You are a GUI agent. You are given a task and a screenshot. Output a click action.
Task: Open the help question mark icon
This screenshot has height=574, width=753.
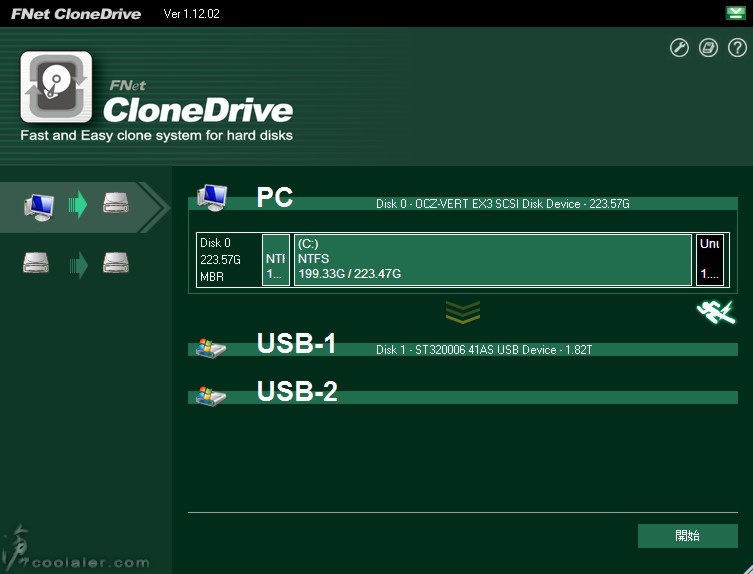tap(737, 48)
